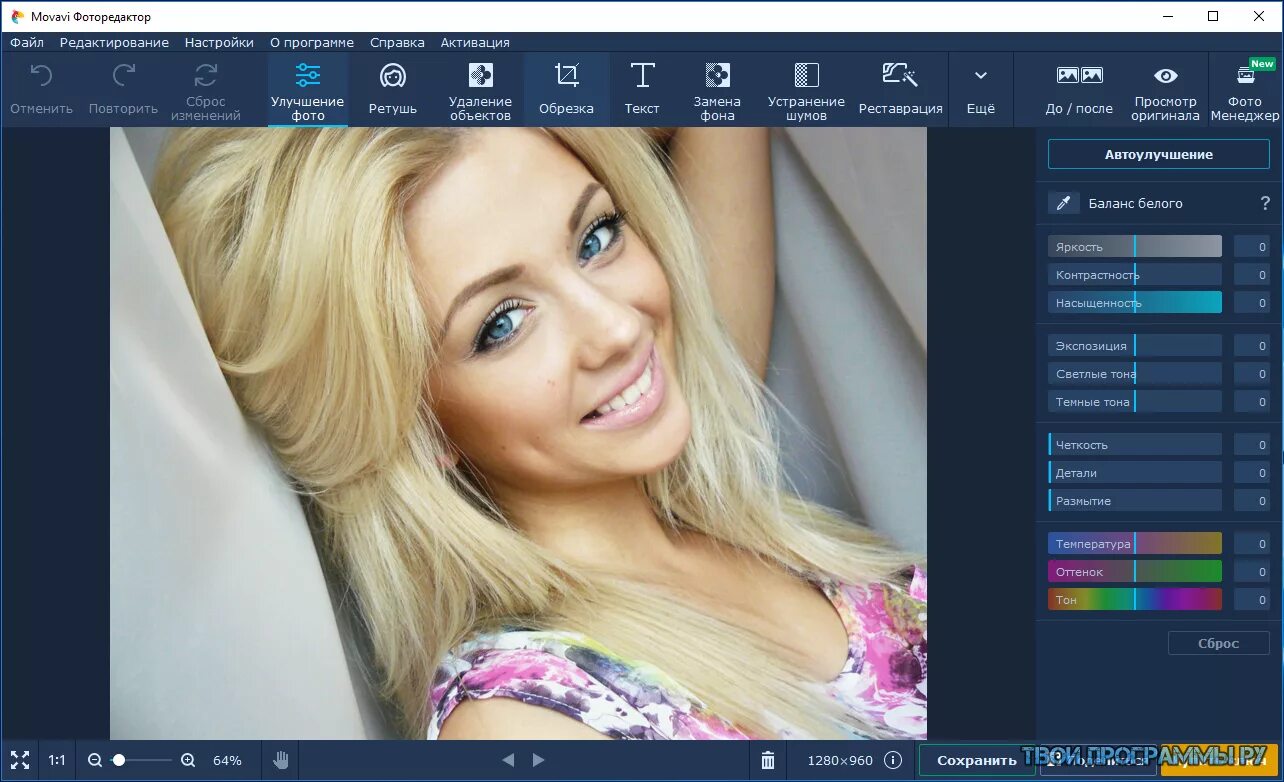Screen dimensions: 1284x782
Task: Open the Файл menu
Action: pyautogui.click(x=27, y=42)
